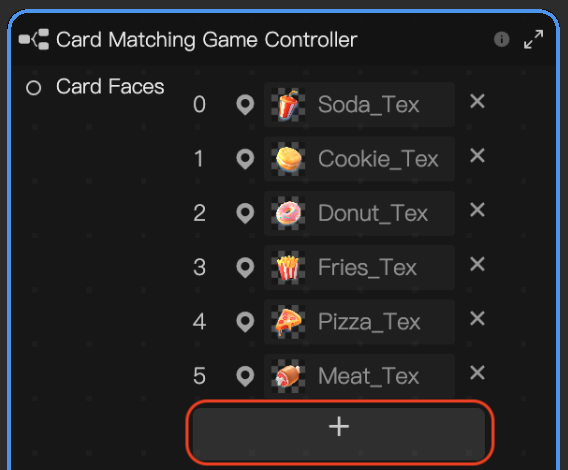Click the node graph icon beside title
Image resolution: width=568 pixels, height=470 pixels.
34,39
